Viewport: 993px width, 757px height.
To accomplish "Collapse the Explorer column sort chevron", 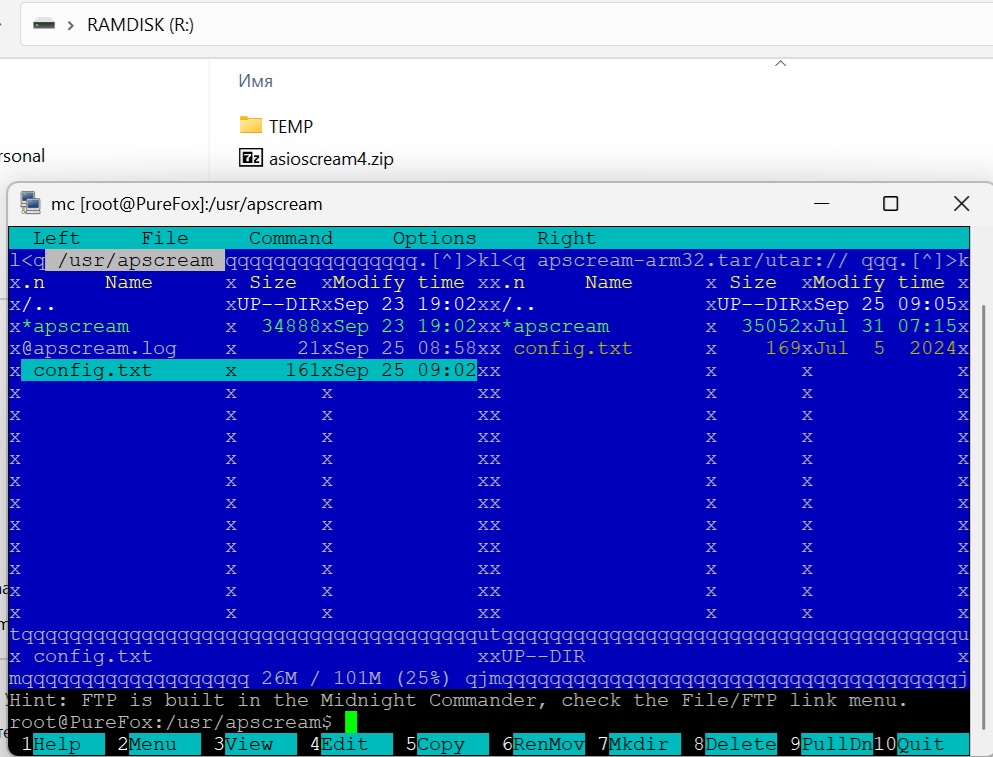I will (x=780, y=64).
